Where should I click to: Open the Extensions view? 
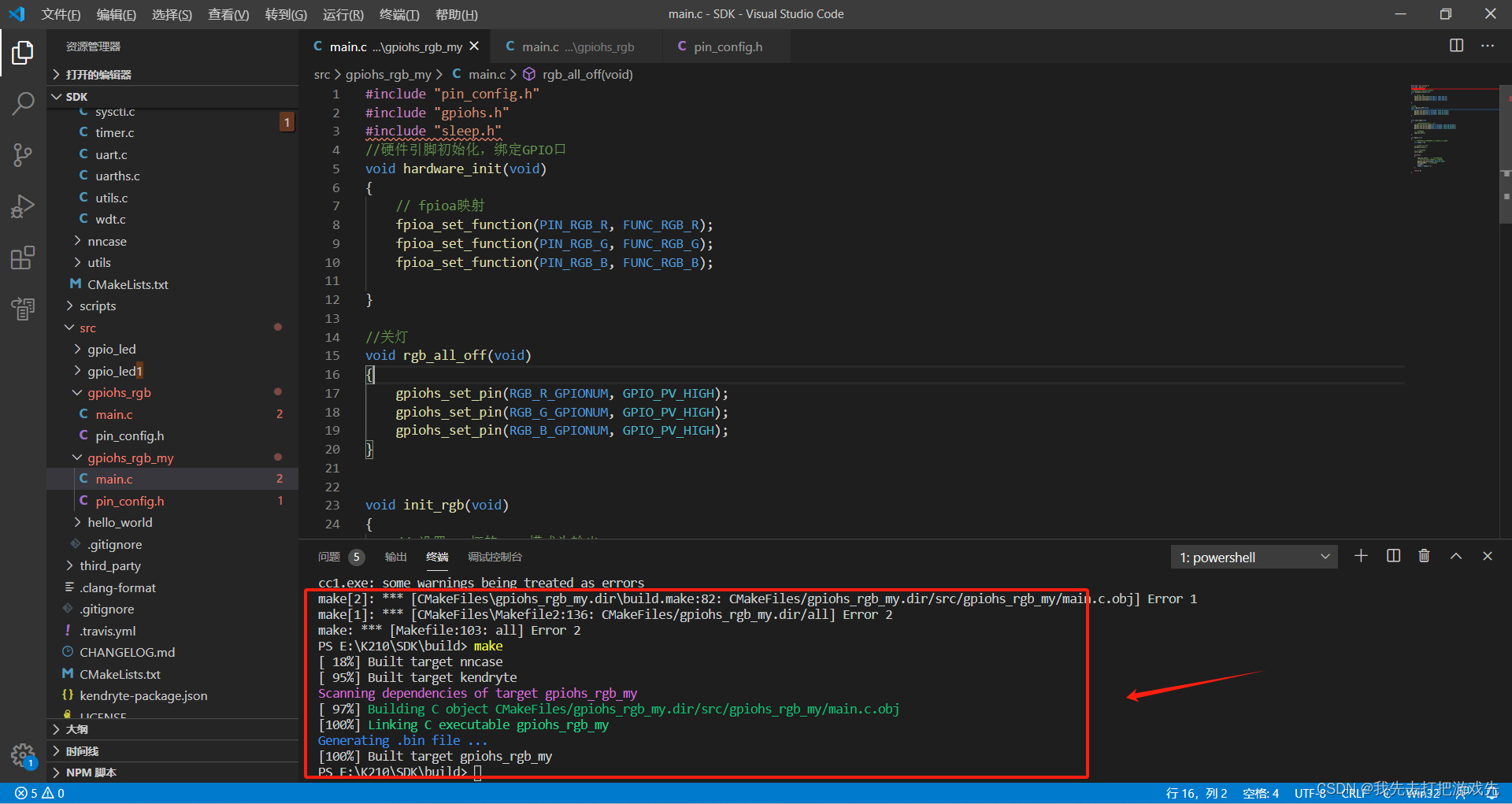[23, 258]
